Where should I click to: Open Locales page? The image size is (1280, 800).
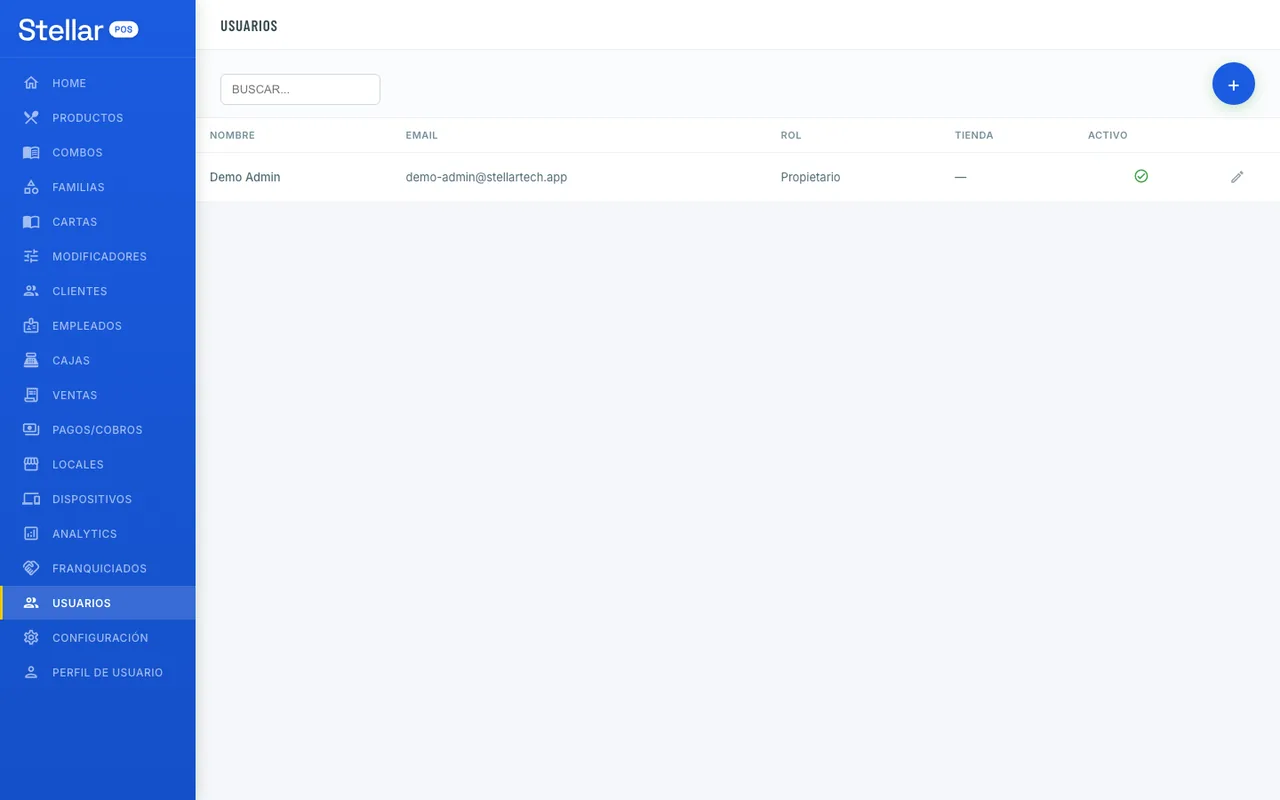[98, 465]
